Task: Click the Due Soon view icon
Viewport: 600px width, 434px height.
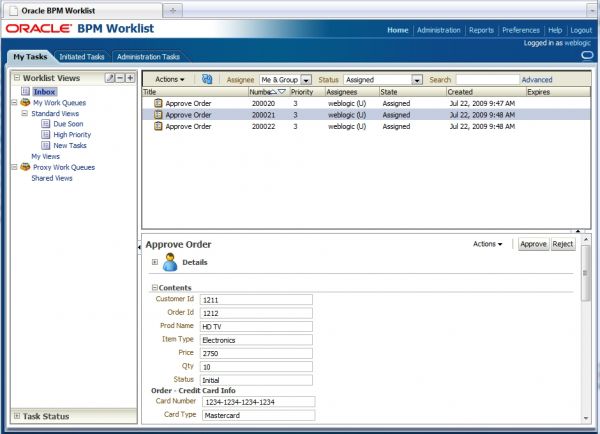Action: click(46, 124)
